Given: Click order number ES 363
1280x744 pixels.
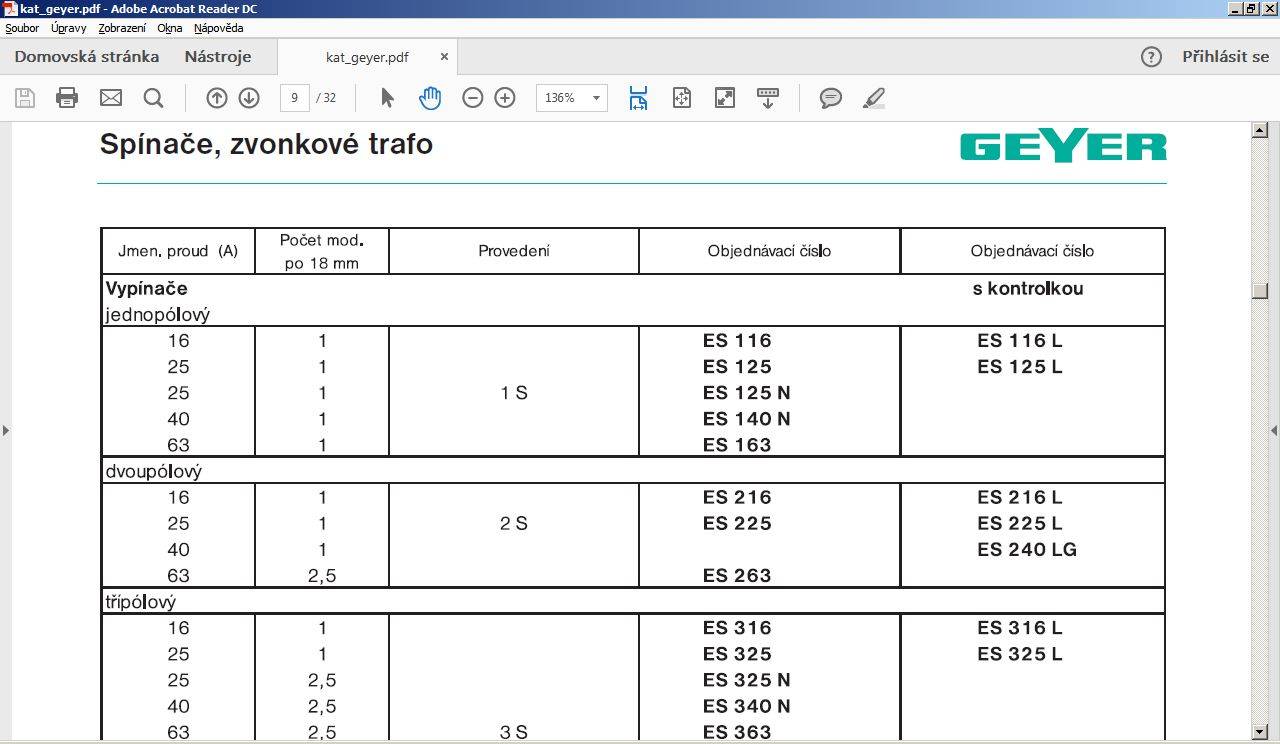Looking at the screenshot, I should [x=737, y=732].
